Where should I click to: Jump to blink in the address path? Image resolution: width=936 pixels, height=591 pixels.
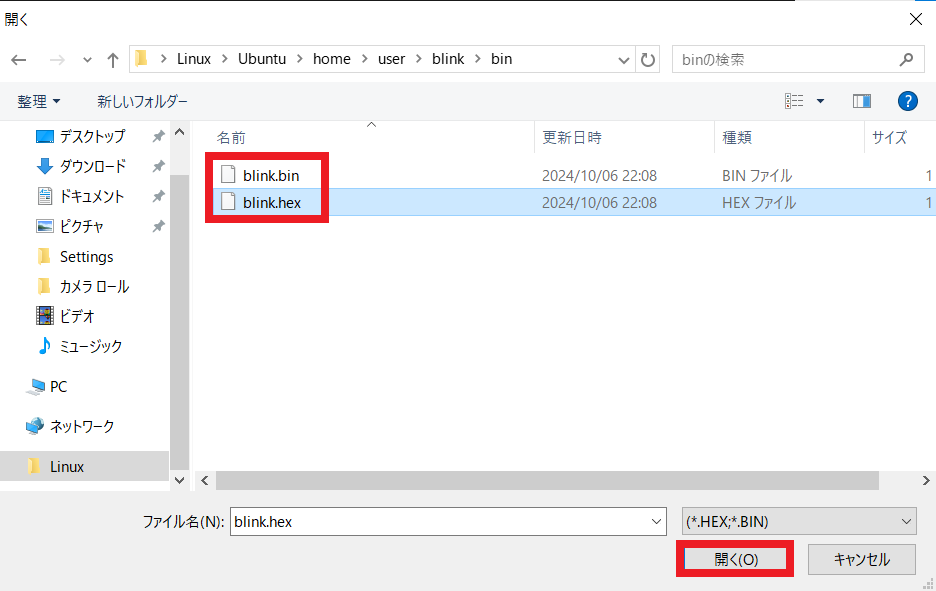[x=448, y=59]
